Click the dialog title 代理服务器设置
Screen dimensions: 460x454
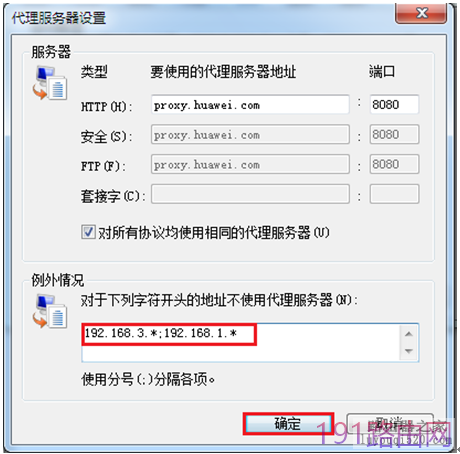pyautogui.click(x=59, y=18)
